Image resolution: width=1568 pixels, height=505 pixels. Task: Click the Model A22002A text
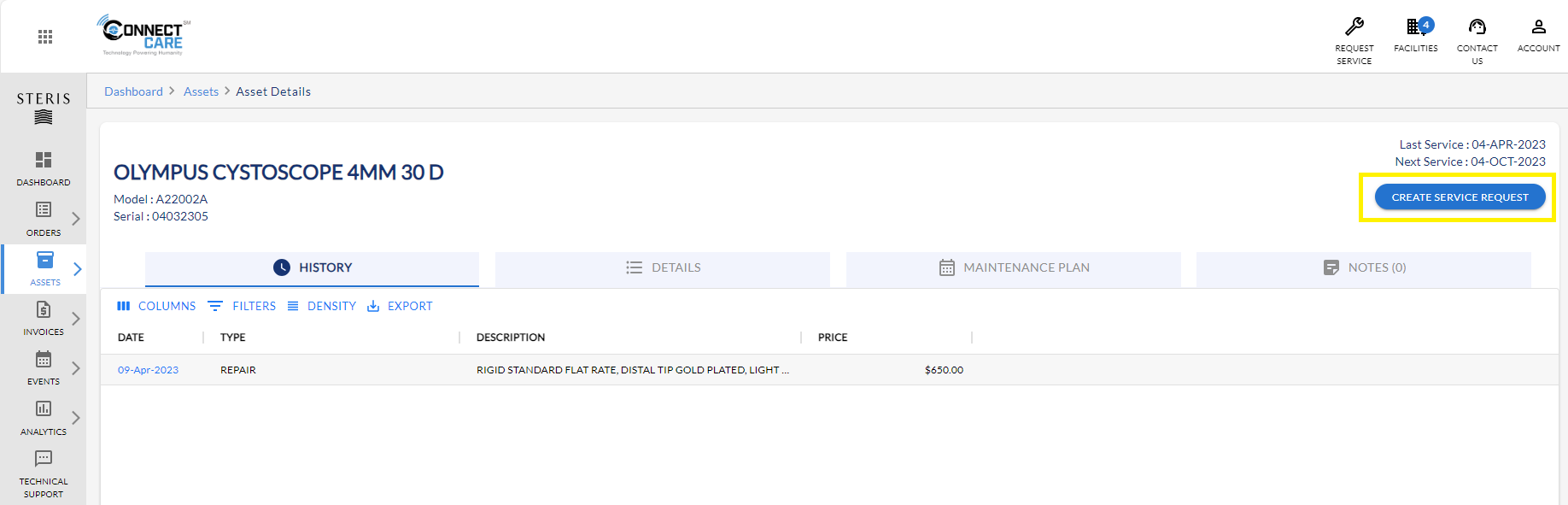[x=161, y=199]
